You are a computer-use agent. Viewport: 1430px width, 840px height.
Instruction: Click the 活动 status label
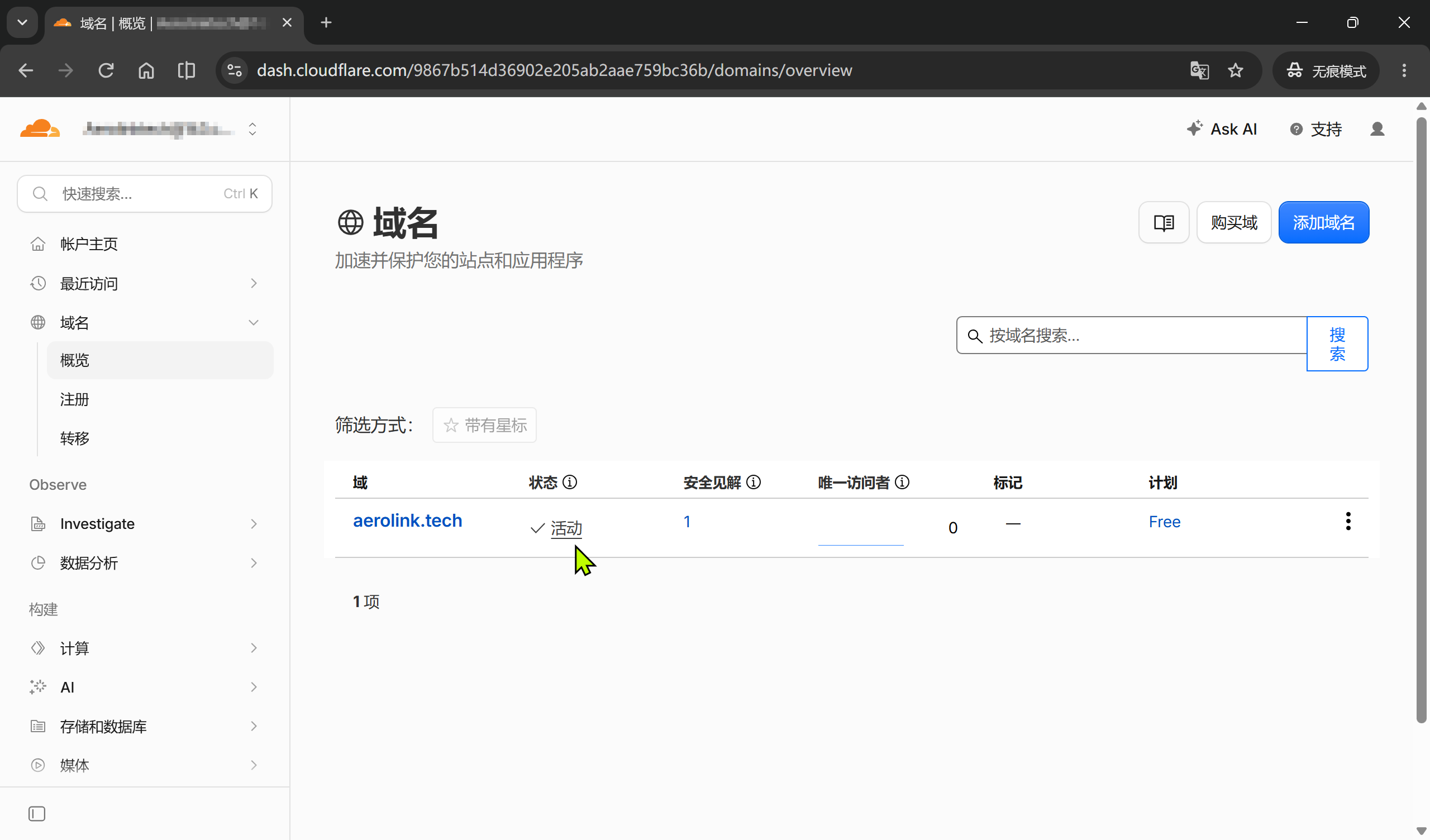click(x=566, y=528)
